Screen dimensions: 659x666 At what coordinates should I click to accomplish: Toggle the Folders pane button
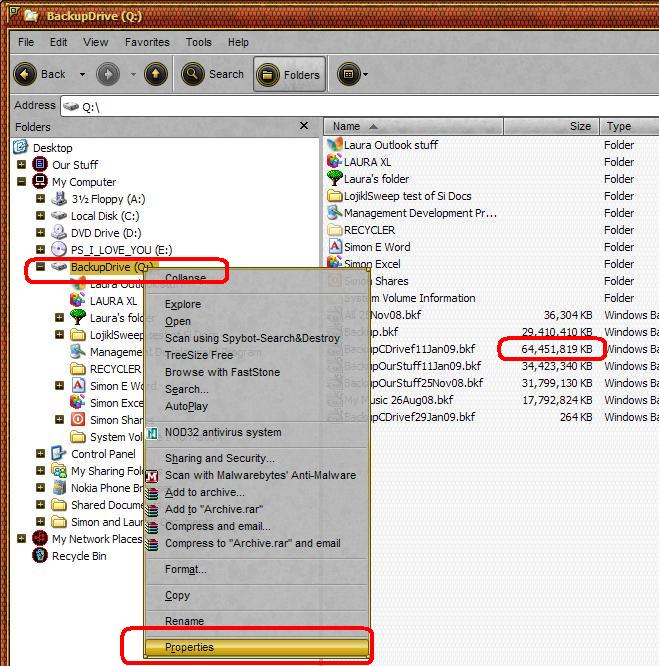tap(290, 74)
